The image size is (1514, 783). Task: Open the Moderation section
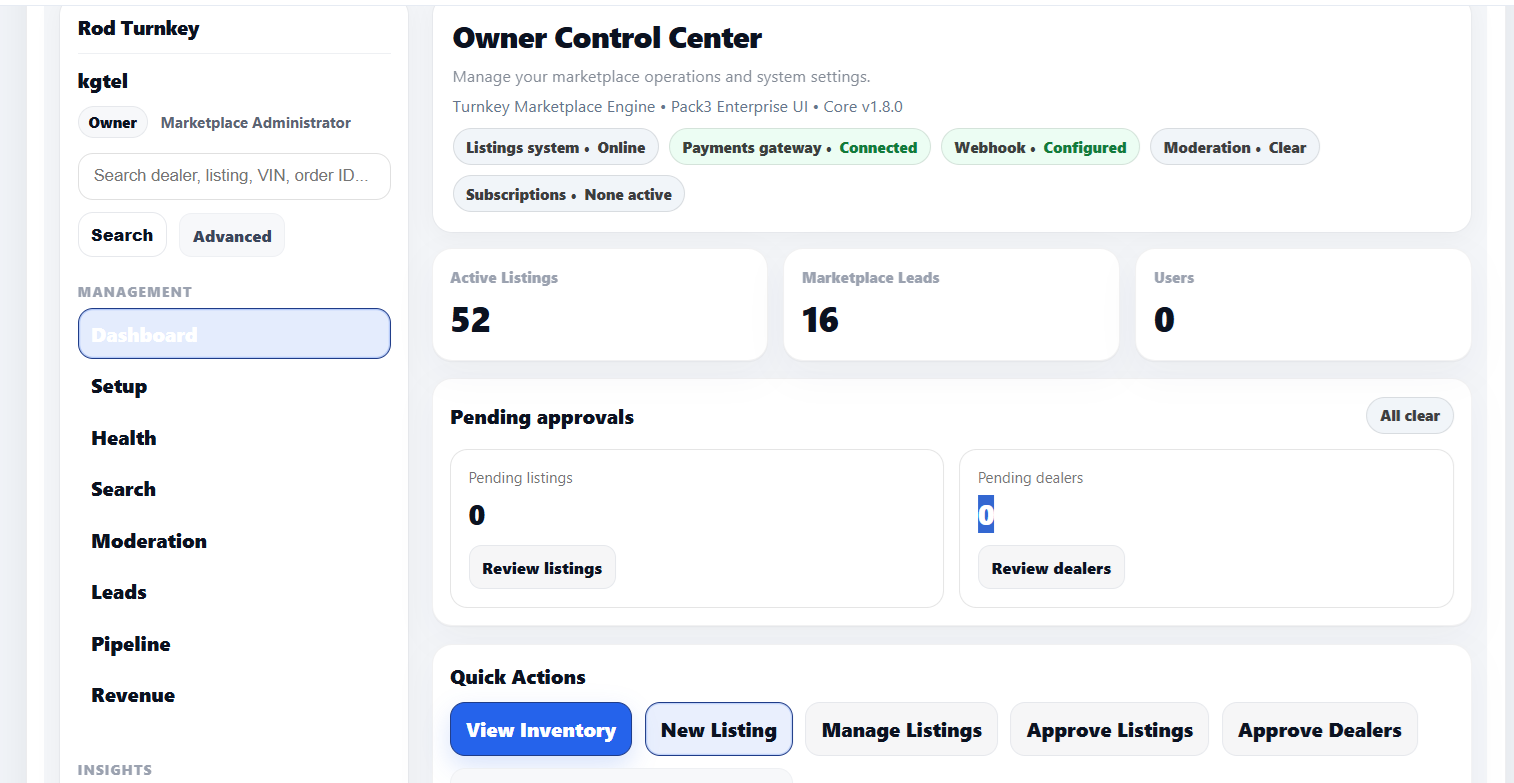point(148,540)
